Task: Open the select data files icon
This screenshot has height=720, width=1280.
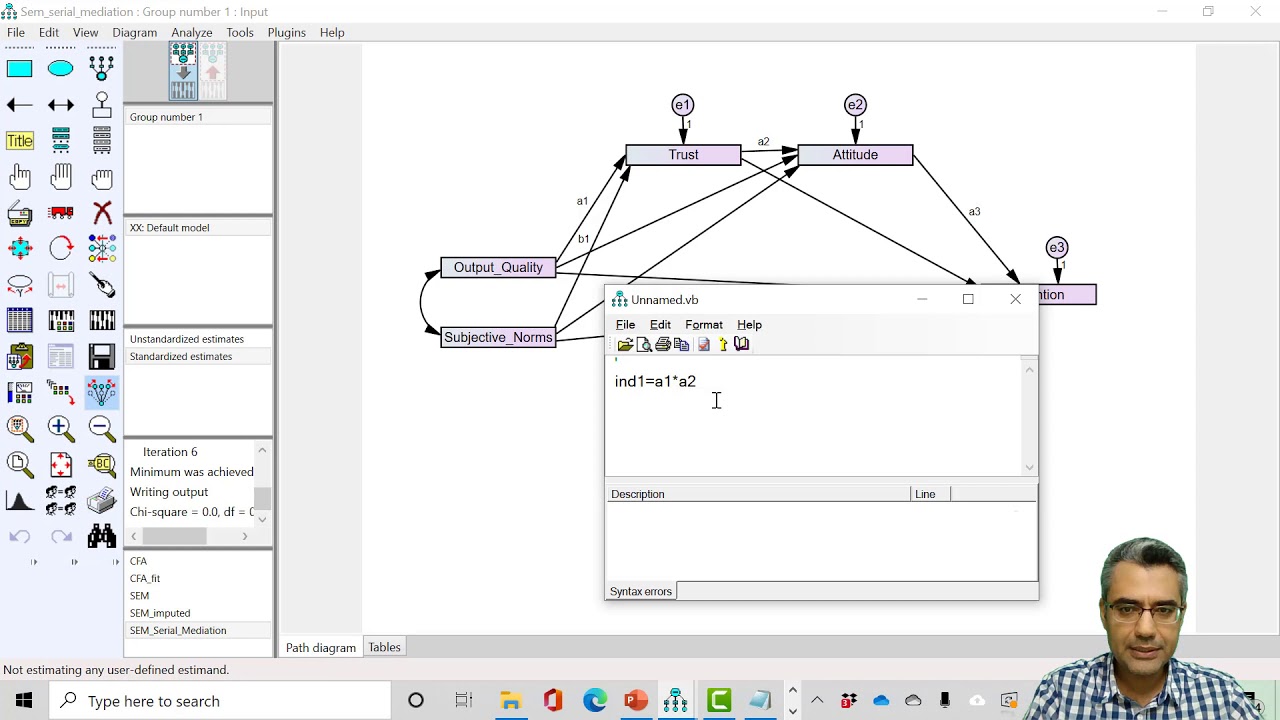Action: click(x=20, y=321)
